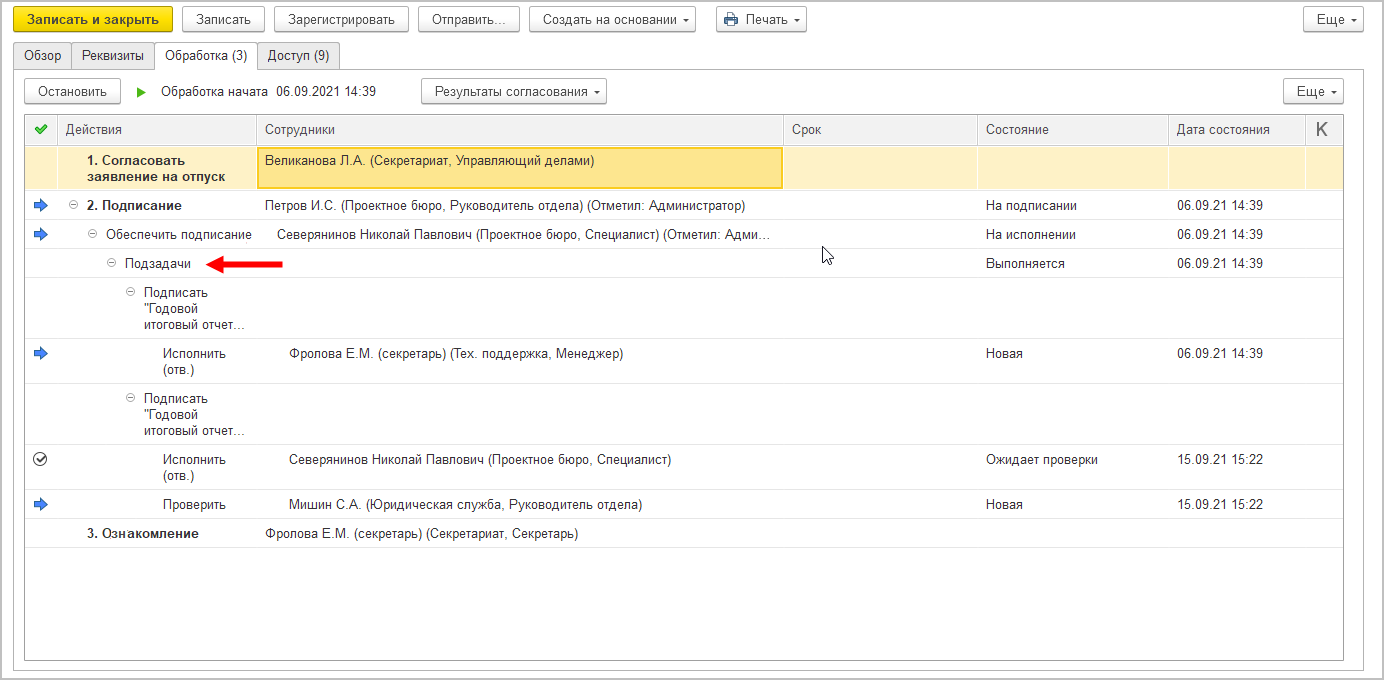Open Результаты согласования dropdown

point(513,92)
